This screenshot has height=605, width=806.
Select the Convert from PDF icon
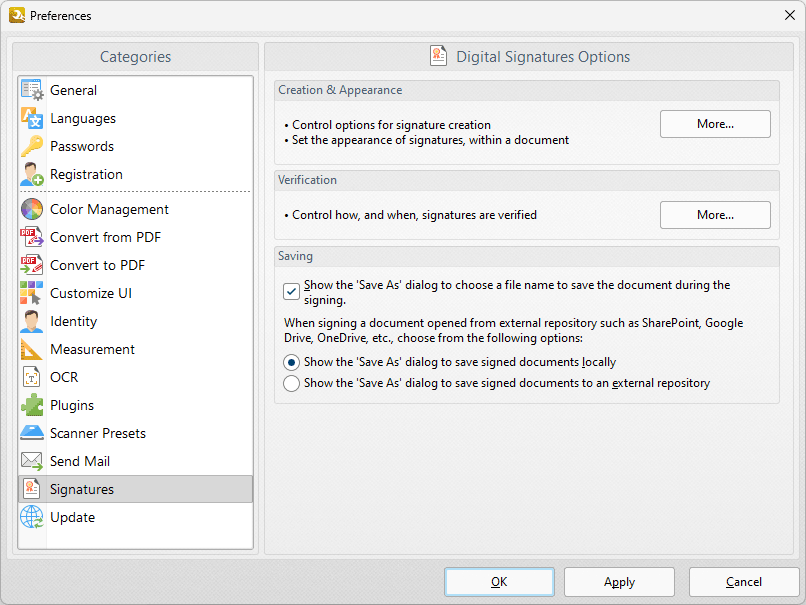pos(32,237)
